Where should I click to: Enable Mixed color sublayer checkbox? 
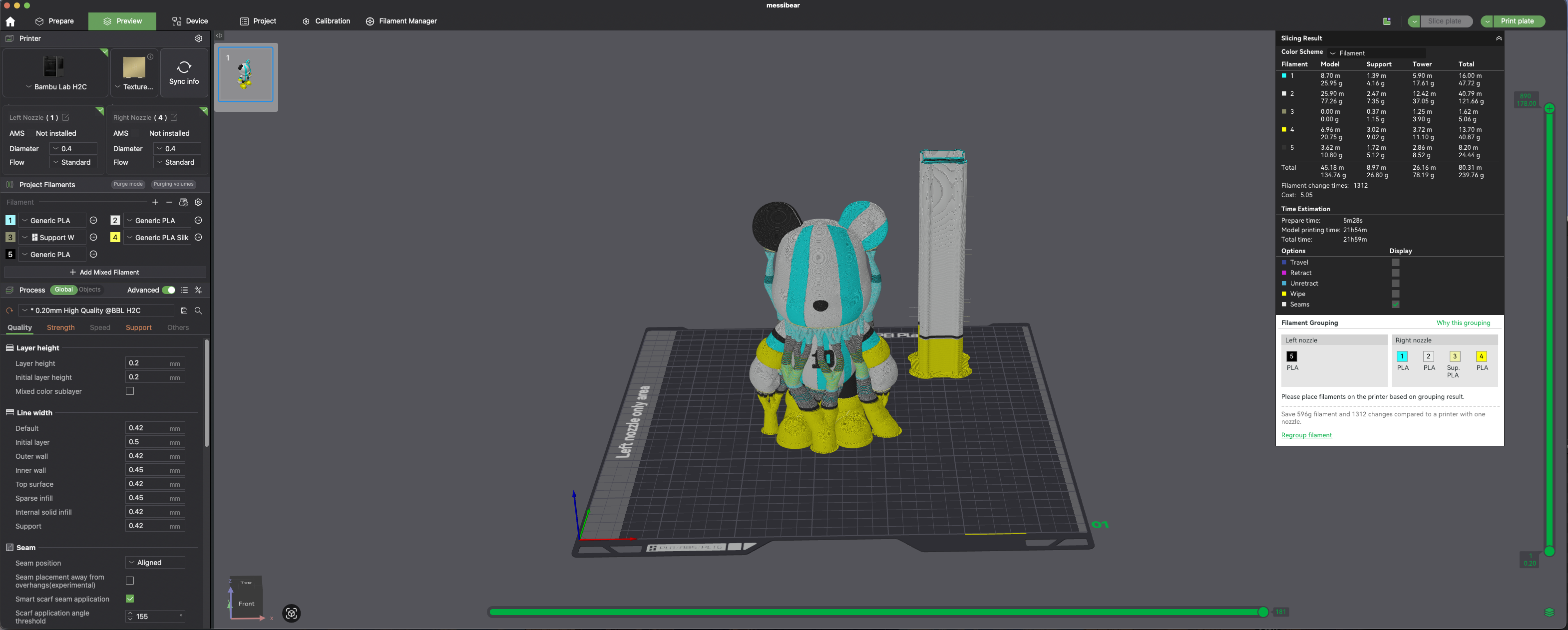tap(130, 391)
